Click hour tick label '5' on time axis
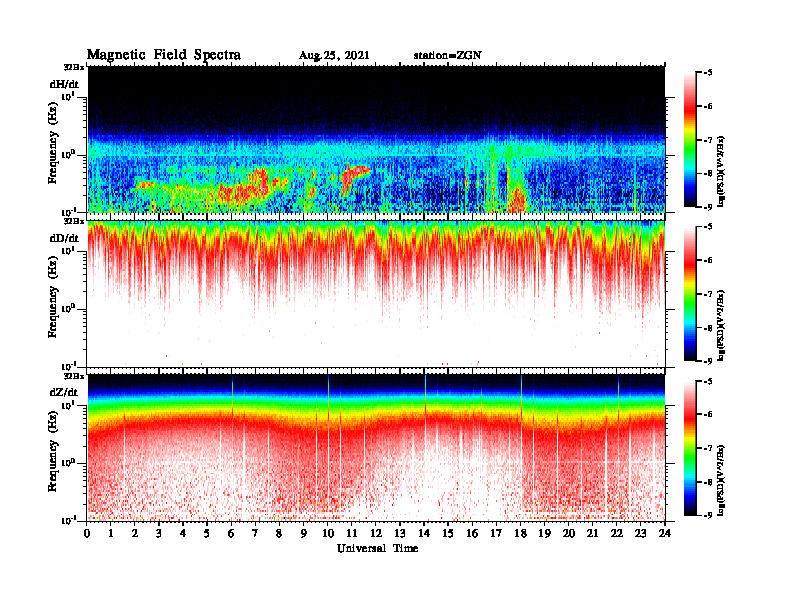 click(x=207, y=534)
